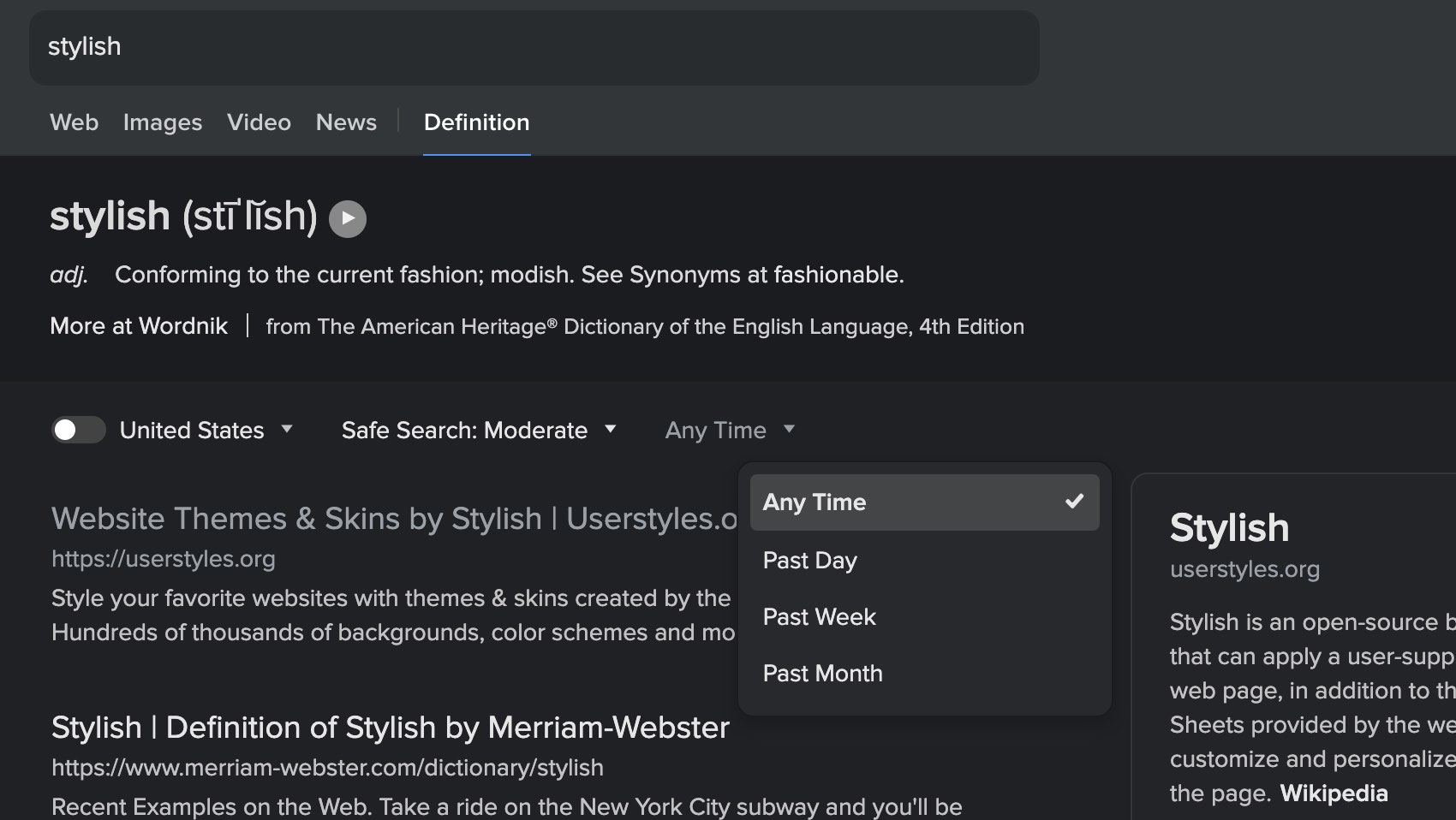
Task: Toggle the United States region switch
Action: [78, 430]
